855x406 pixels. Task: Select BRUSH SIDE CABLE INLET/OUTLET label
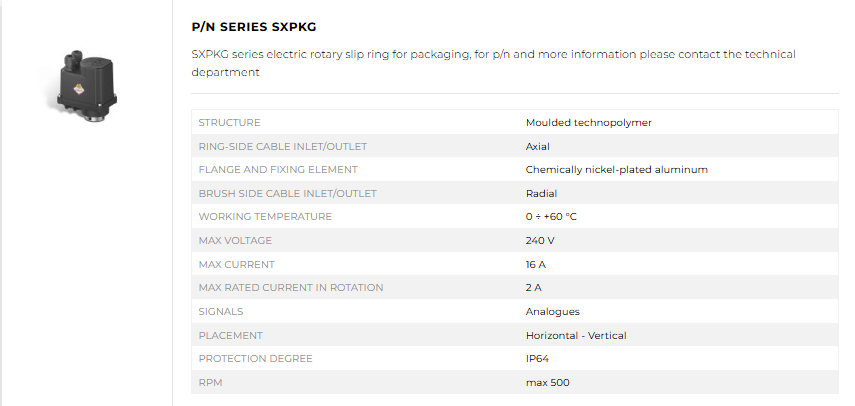tap(287, 193)
